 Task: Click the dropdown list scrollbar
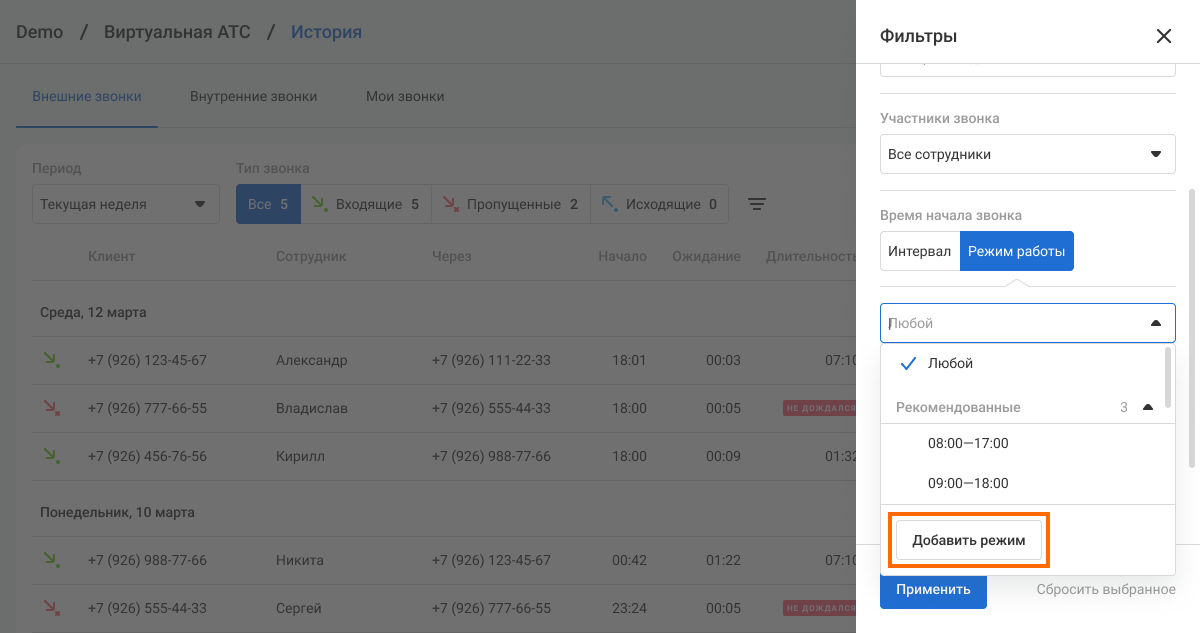click(1168, 372)
